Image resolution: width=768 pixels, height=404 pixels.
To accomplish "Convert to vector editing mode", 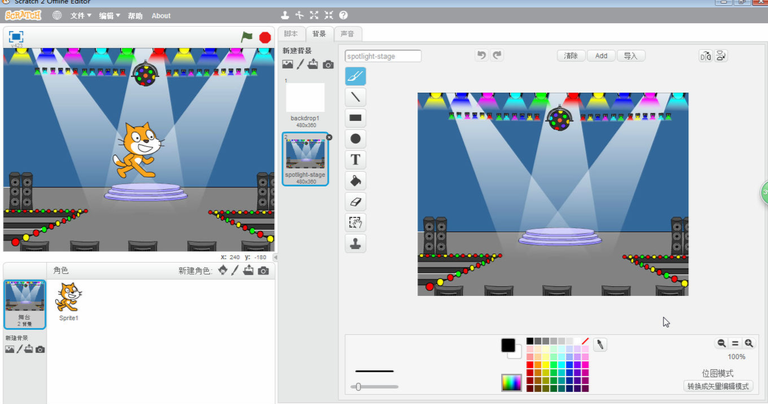I will click(x=718, y=386).
